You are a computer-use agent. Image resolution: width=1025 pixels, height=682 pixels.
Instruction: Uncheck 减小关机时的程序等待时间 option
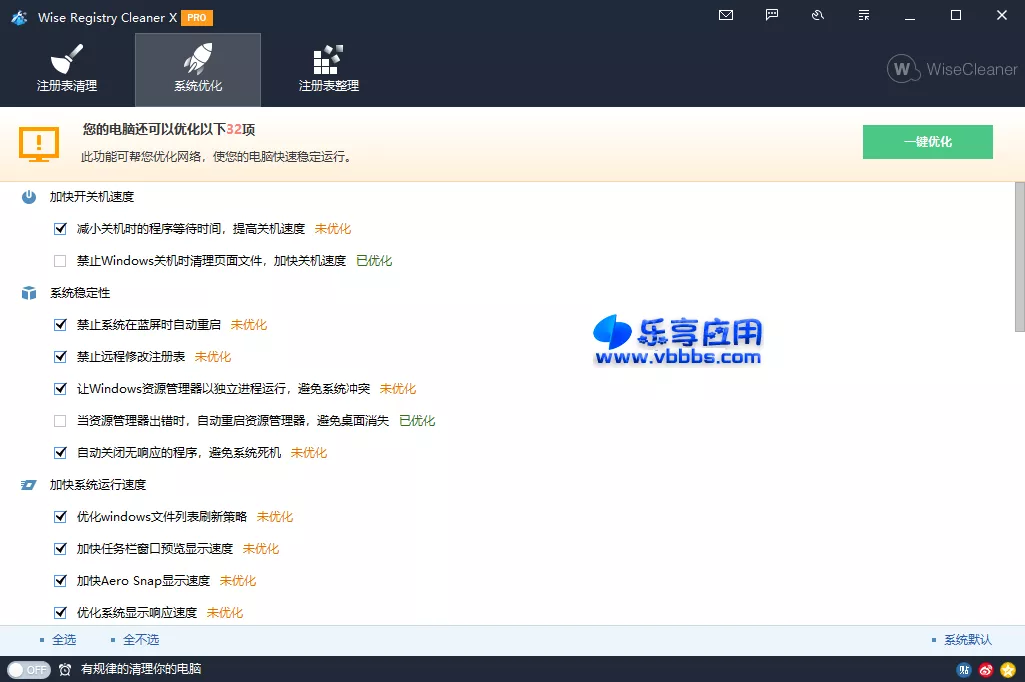click(x=60, y=228)
